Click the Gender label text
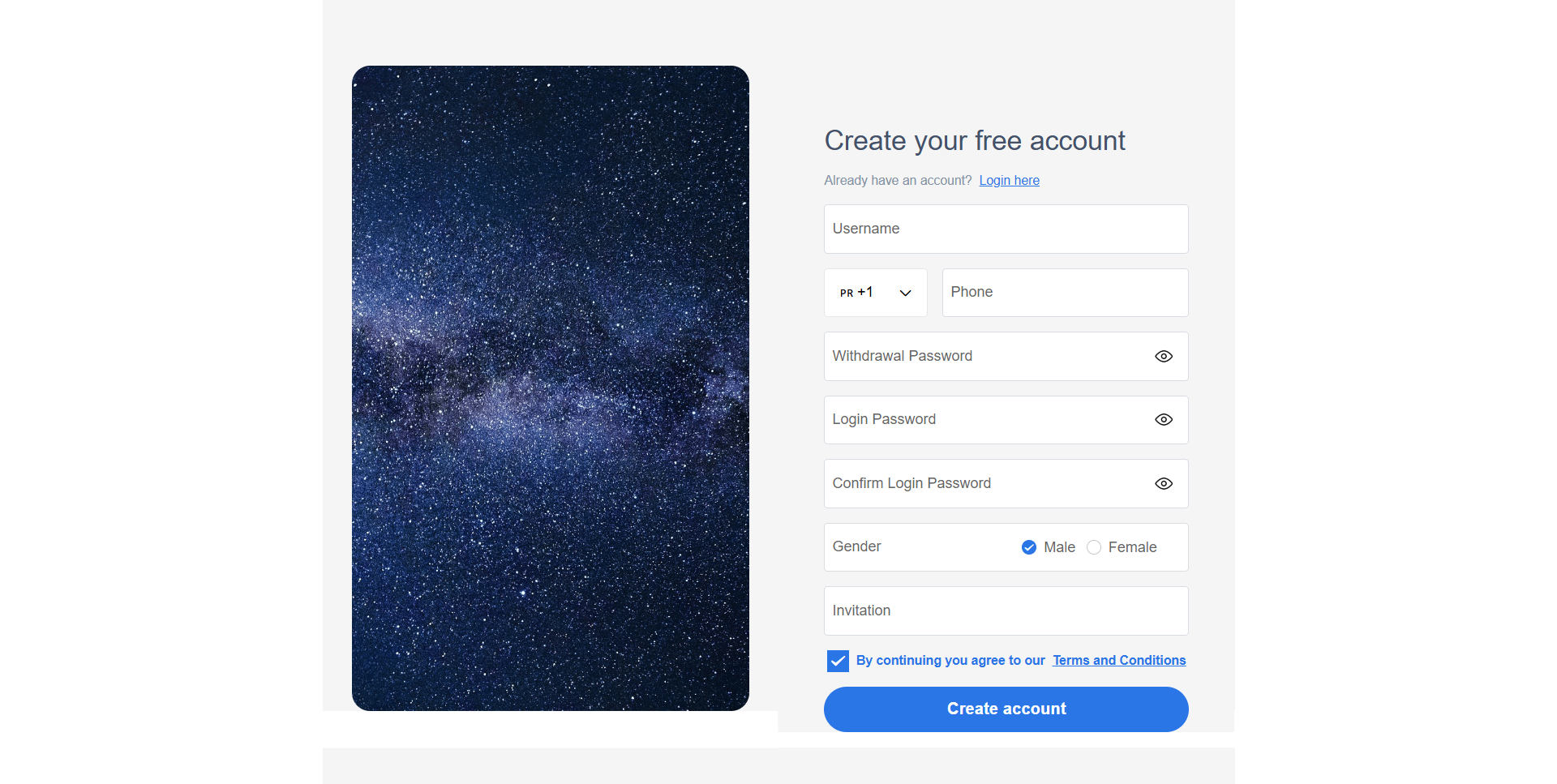 click(856, 547)
